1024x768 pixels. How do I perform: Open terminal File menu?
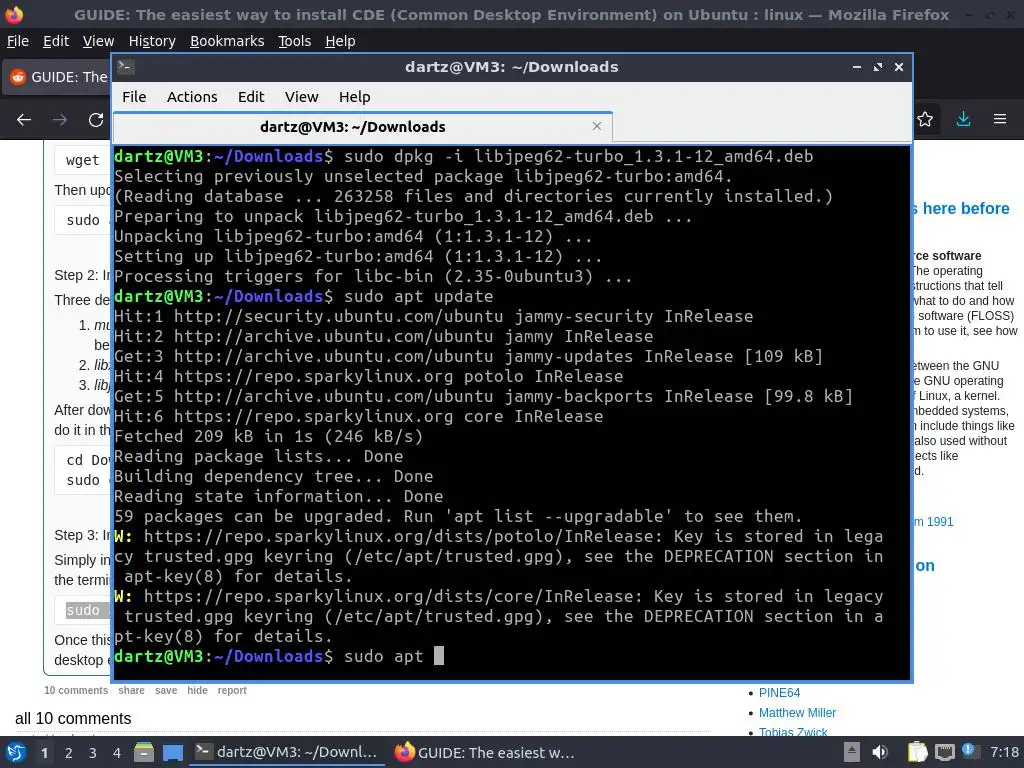(x=134, y=97)
